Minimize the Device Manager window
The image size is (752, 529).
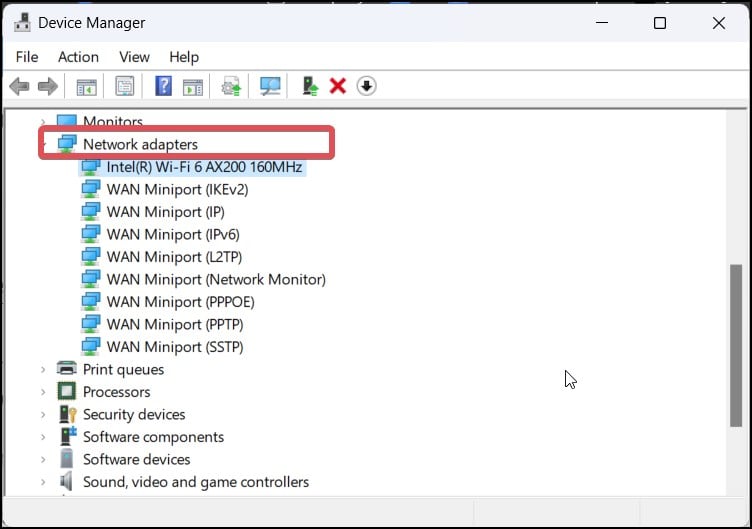602,23
